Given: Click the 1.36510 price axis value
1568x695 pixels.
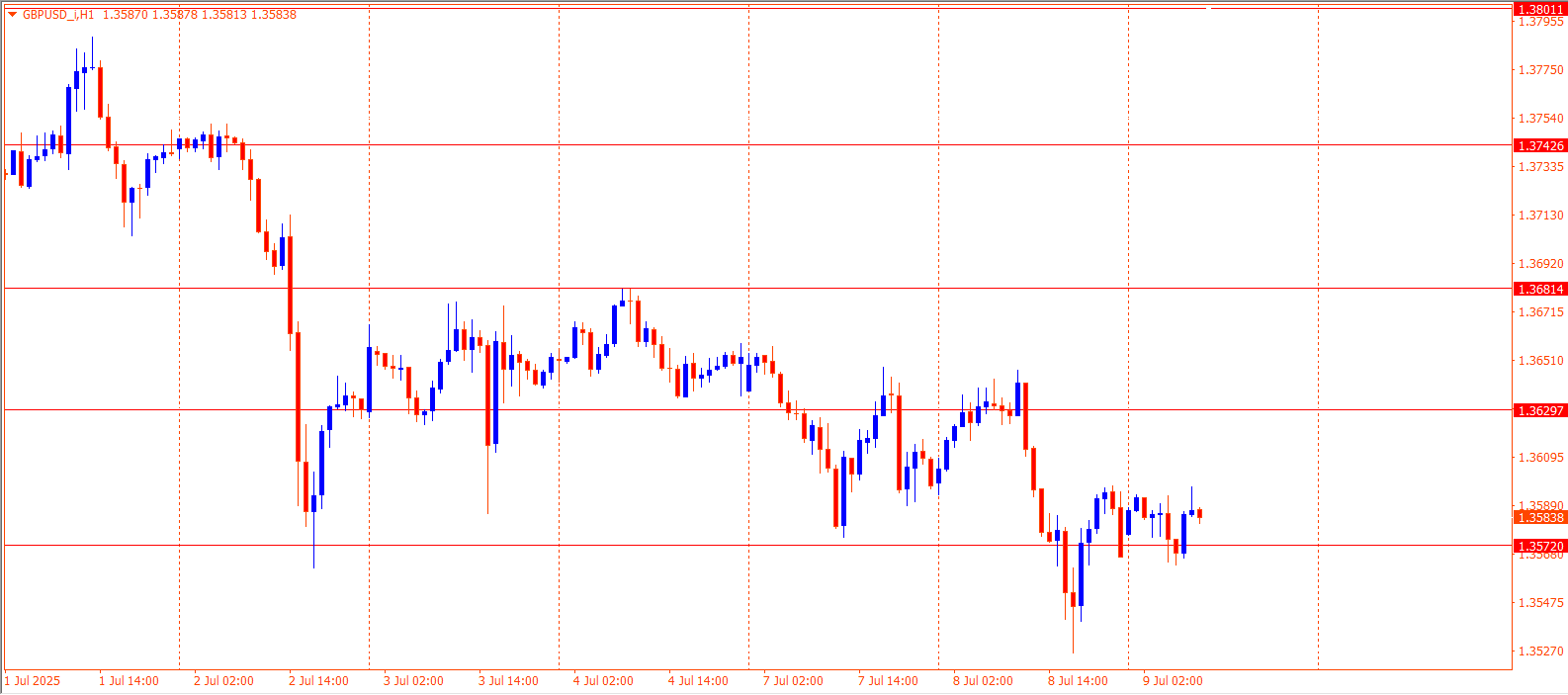Looking at the screenshot, I should [x=1541, y=361].
